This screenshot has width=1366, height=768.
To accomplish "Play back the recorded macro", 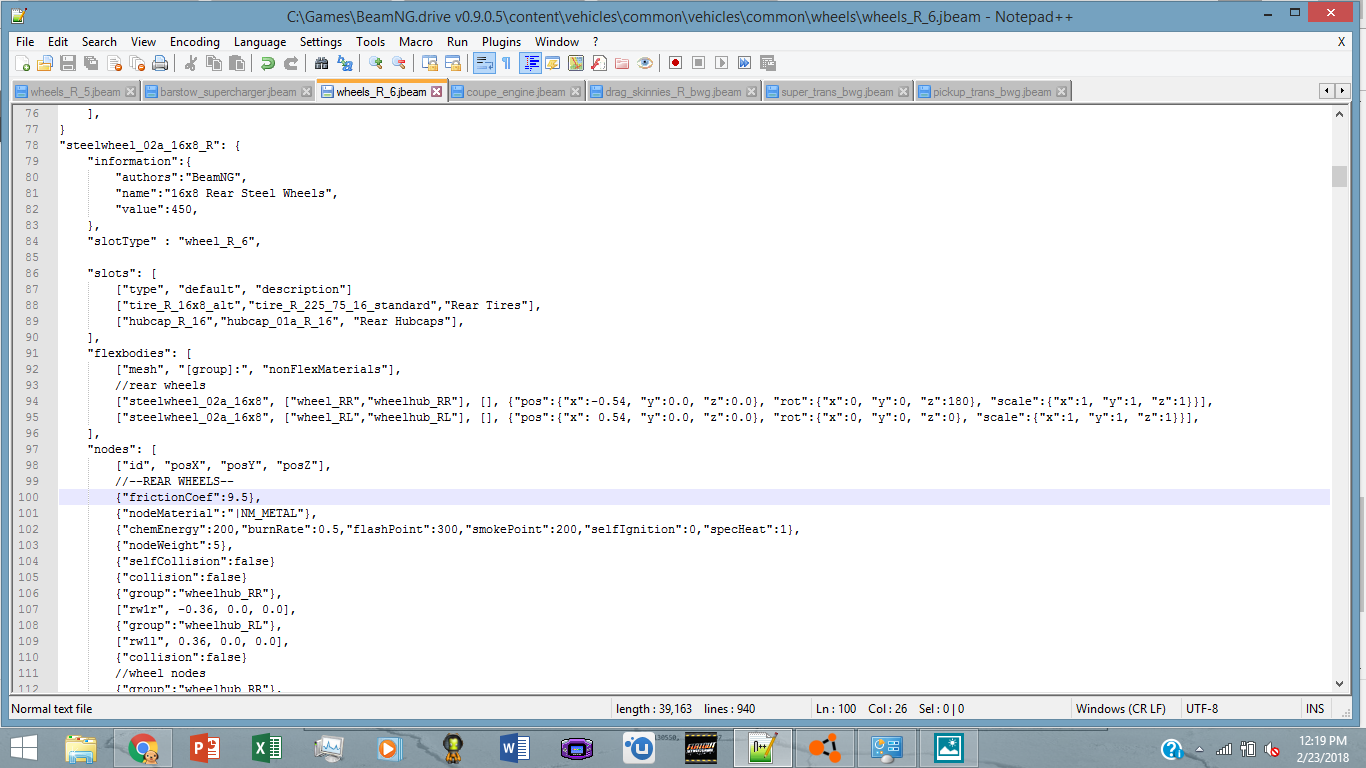I will pyautogui.click(x=722, y=63).
